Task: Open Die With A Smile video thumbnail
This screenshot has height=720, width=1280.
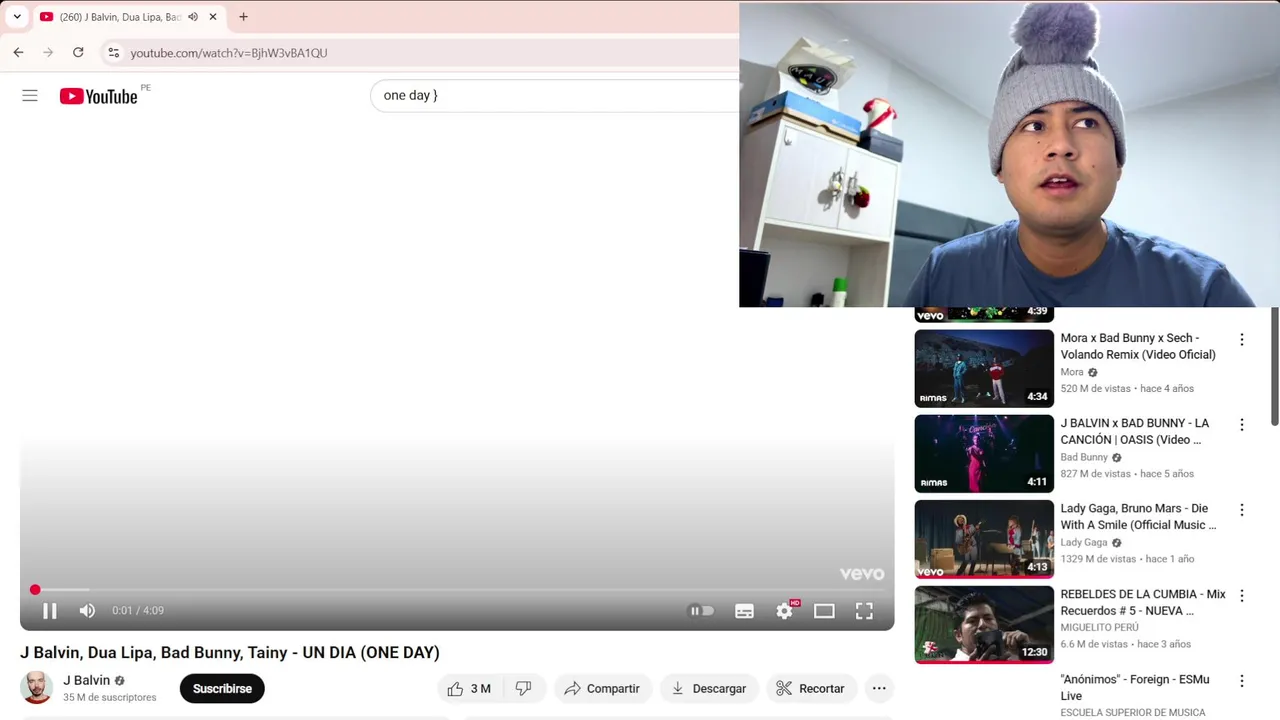Action: coord(984,539)
